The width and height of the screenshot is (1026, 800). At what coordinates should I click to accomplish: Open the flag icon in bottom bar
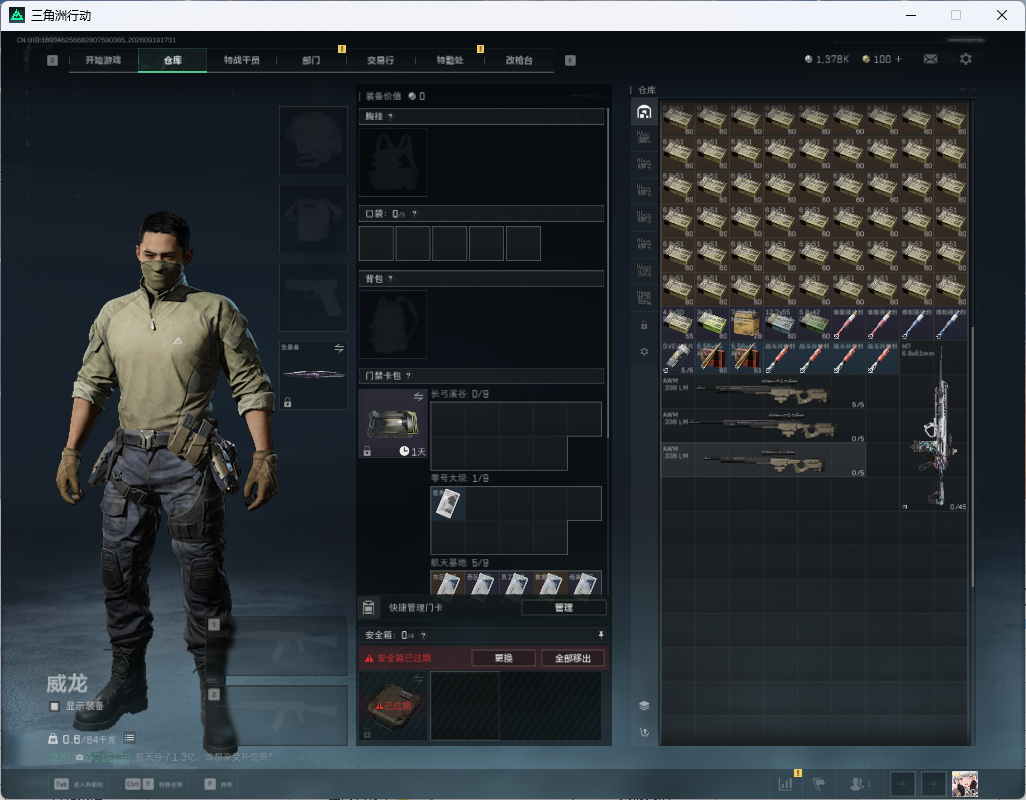tap(819, 783)
